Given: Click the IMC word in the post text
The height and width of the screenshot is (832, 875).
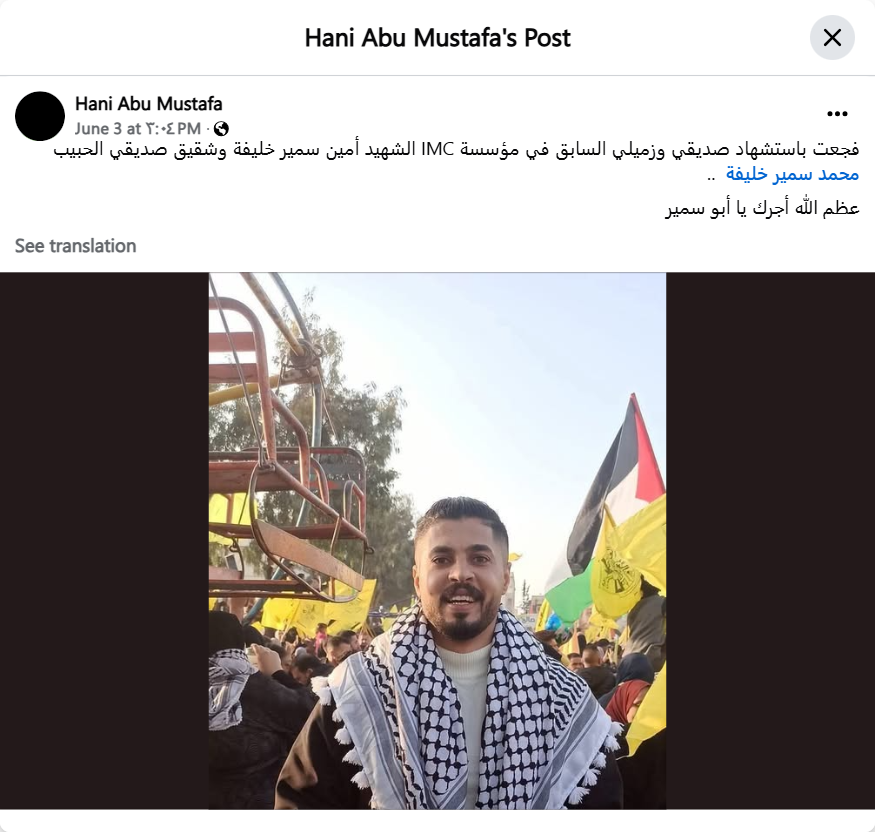Looking at the screenshot, I should [438, 150].
